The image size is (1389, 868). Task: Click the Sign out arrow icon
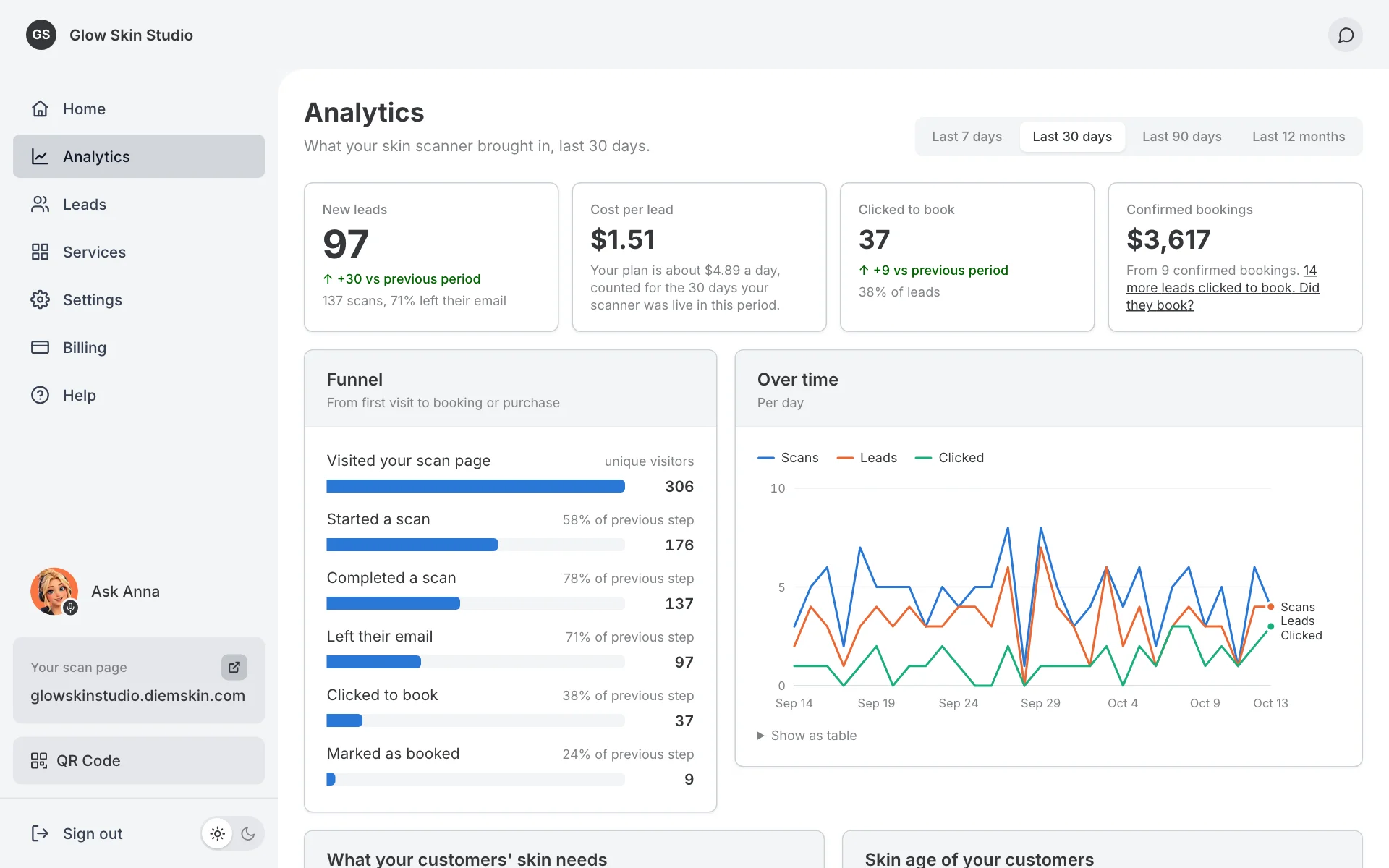(40, 833)
